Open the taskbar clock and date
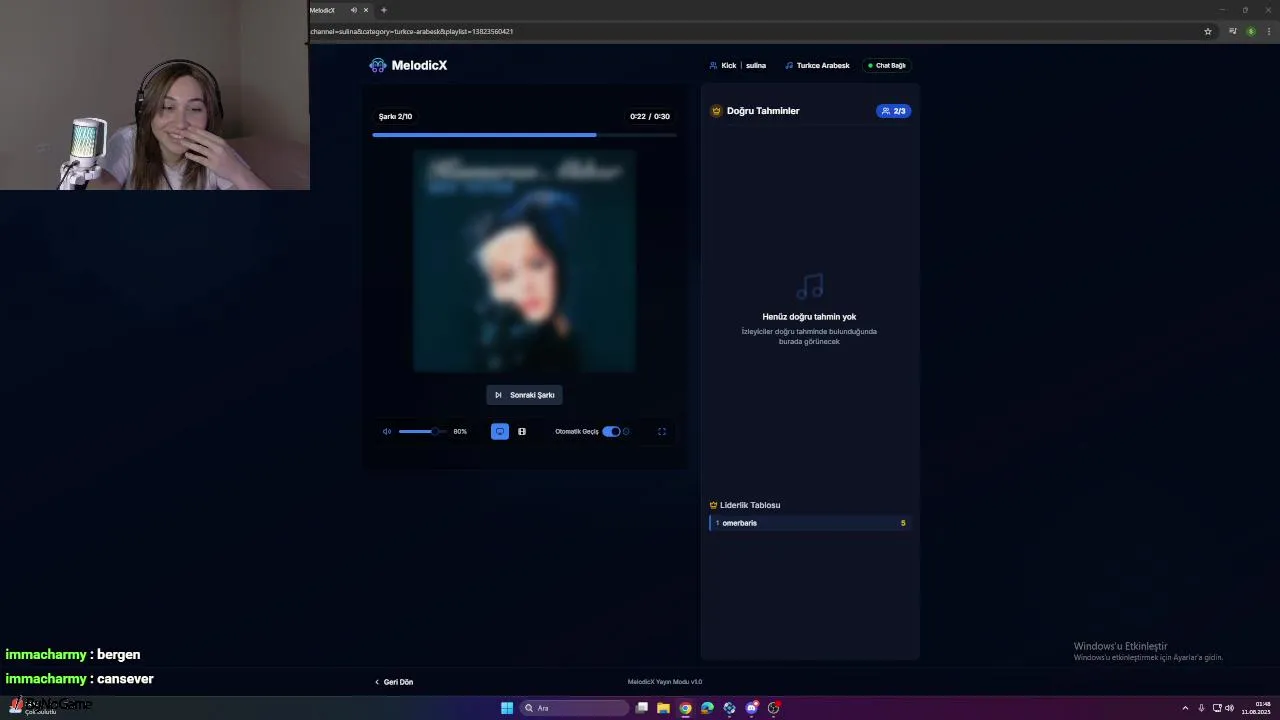 coord(1256,708)
